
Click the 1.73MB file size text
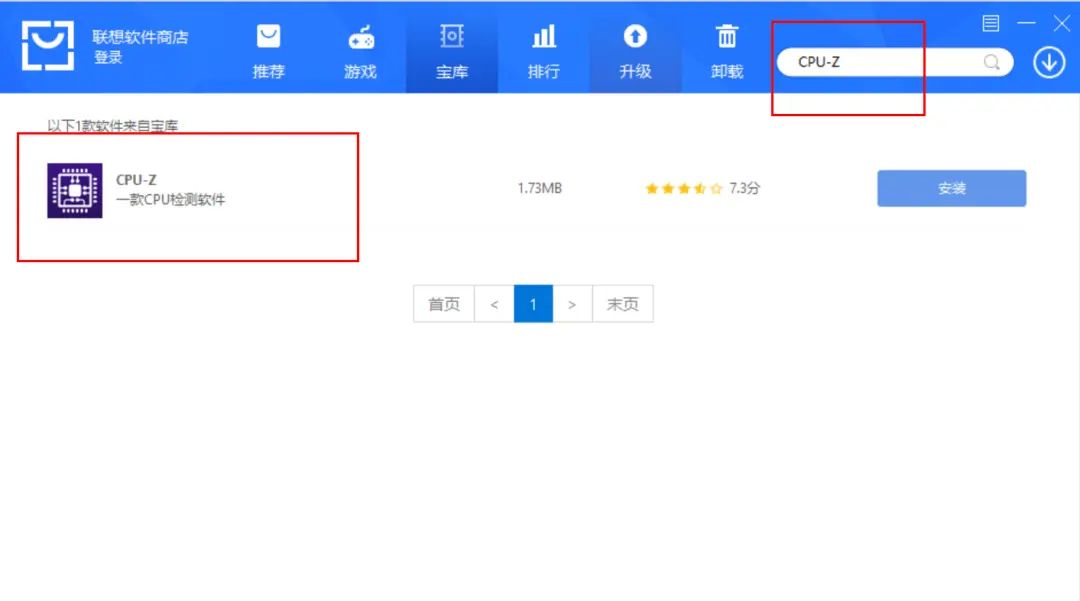[x=539, y=188]
